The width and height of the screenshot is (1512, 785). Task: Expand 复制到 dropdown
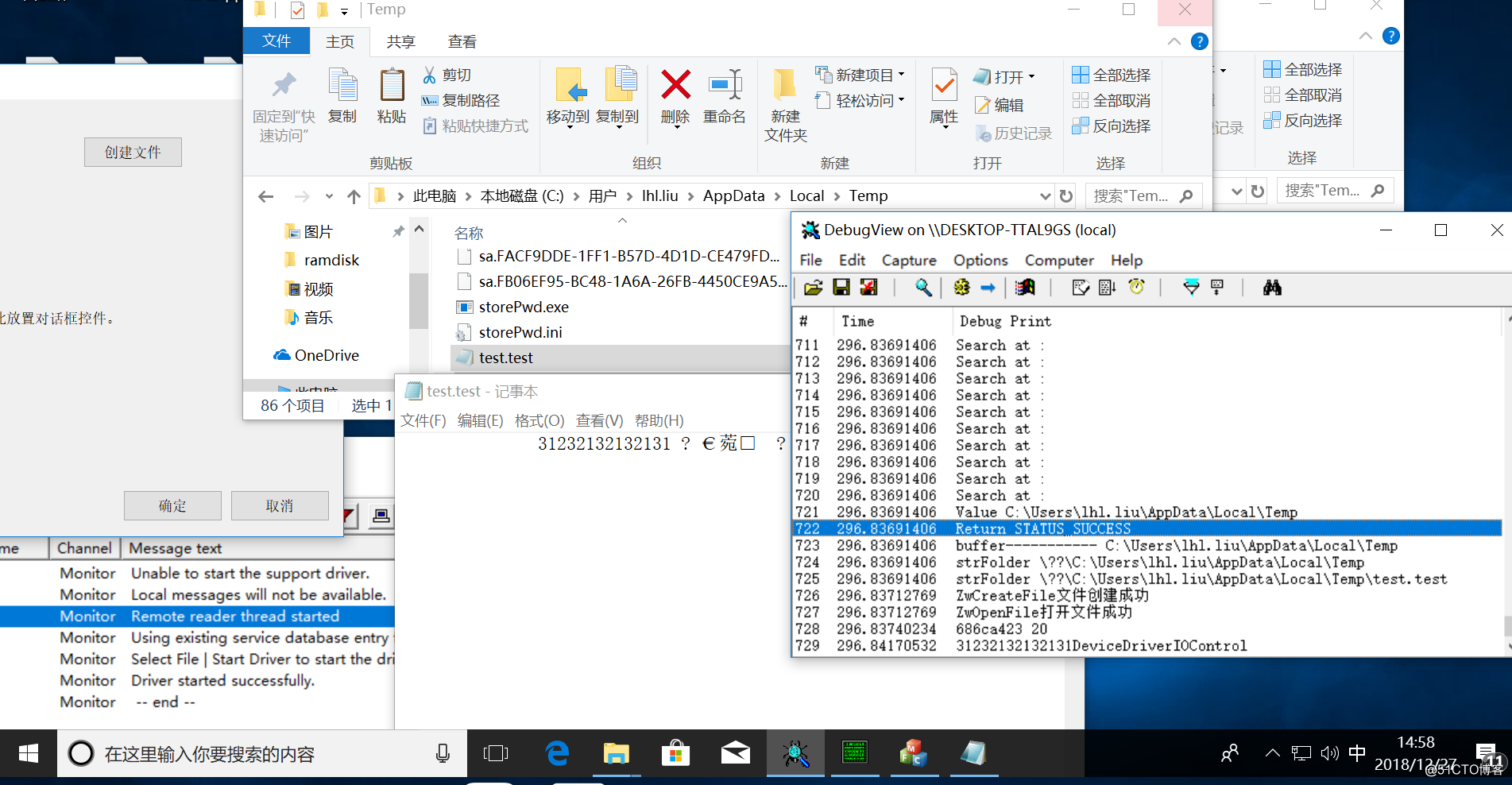618,126
